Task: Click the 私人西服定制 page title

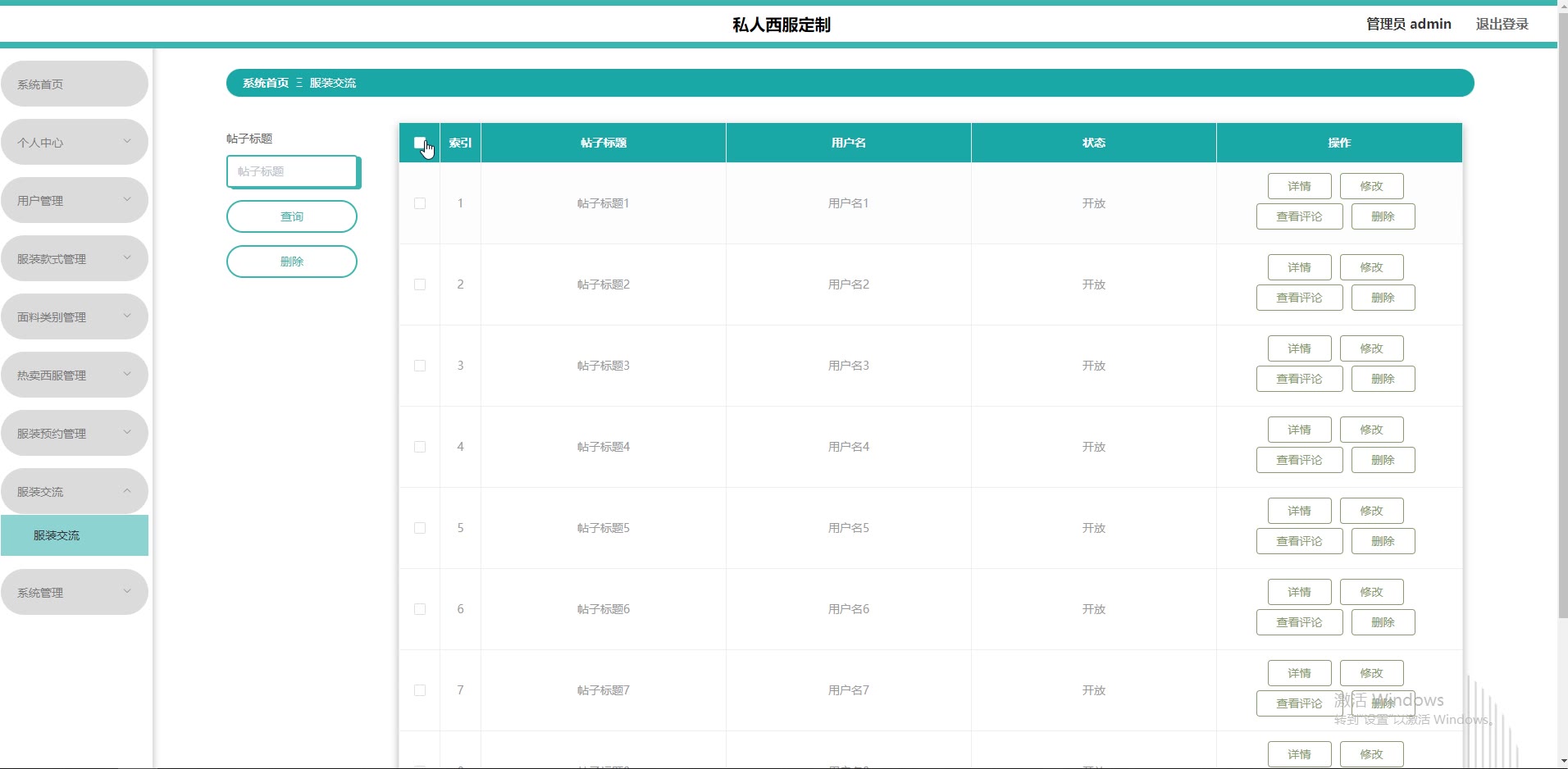Action: click(782, 25)
